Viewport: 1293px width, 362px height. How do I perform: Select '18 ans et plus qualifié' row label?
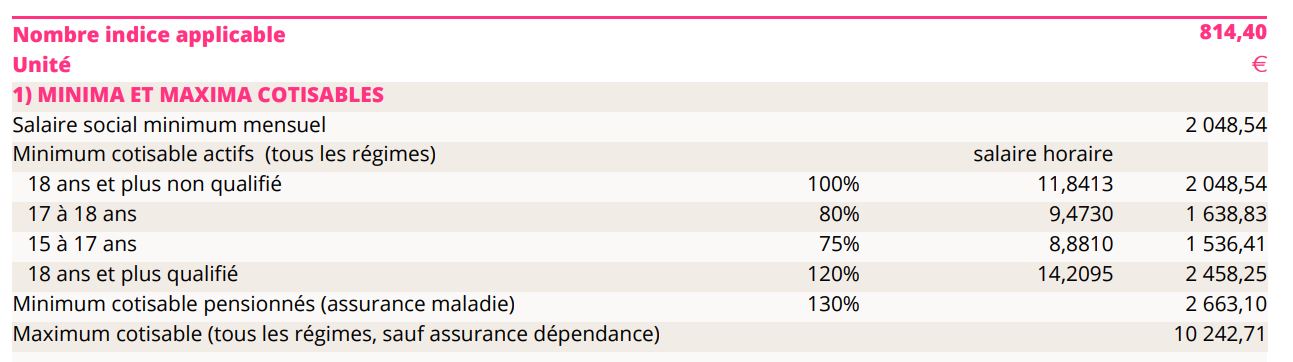click(x=133, y=273)
